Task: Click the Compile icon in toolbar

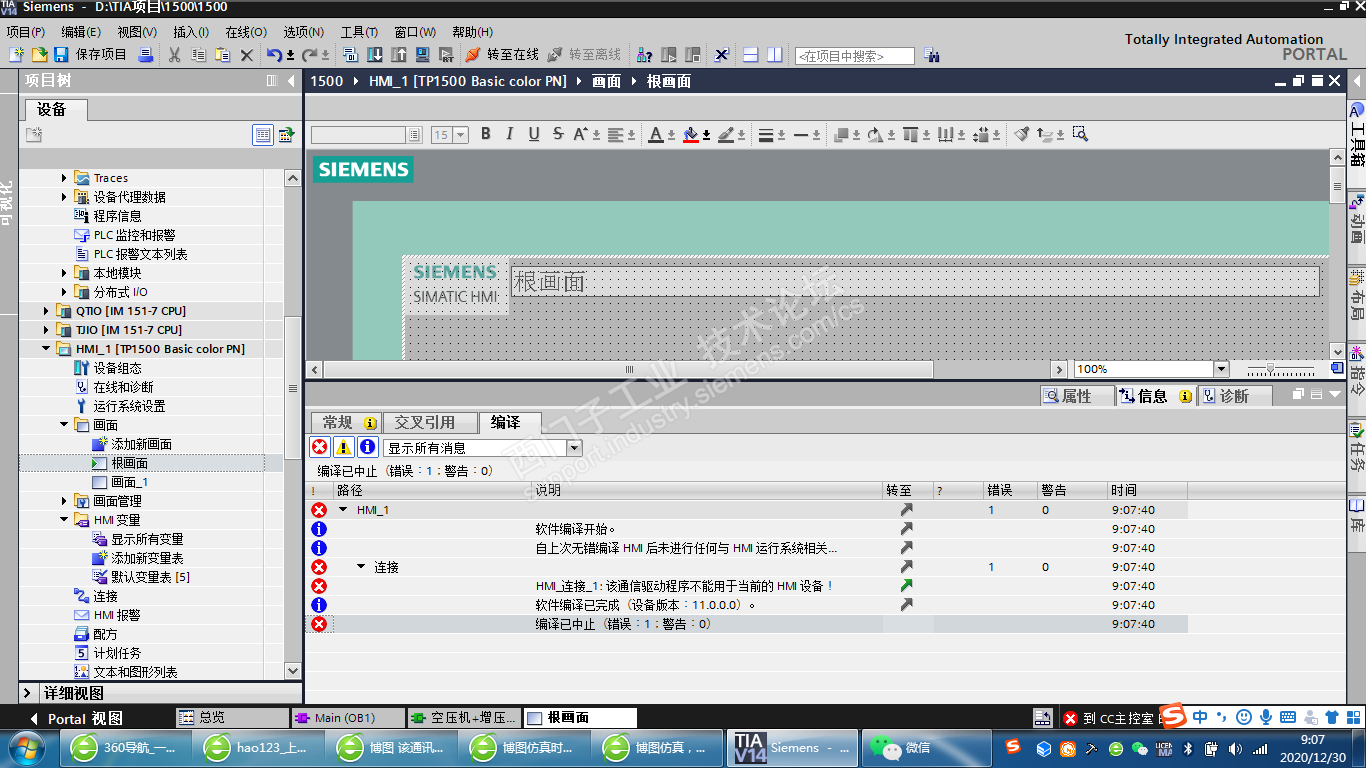Action: 350,55
